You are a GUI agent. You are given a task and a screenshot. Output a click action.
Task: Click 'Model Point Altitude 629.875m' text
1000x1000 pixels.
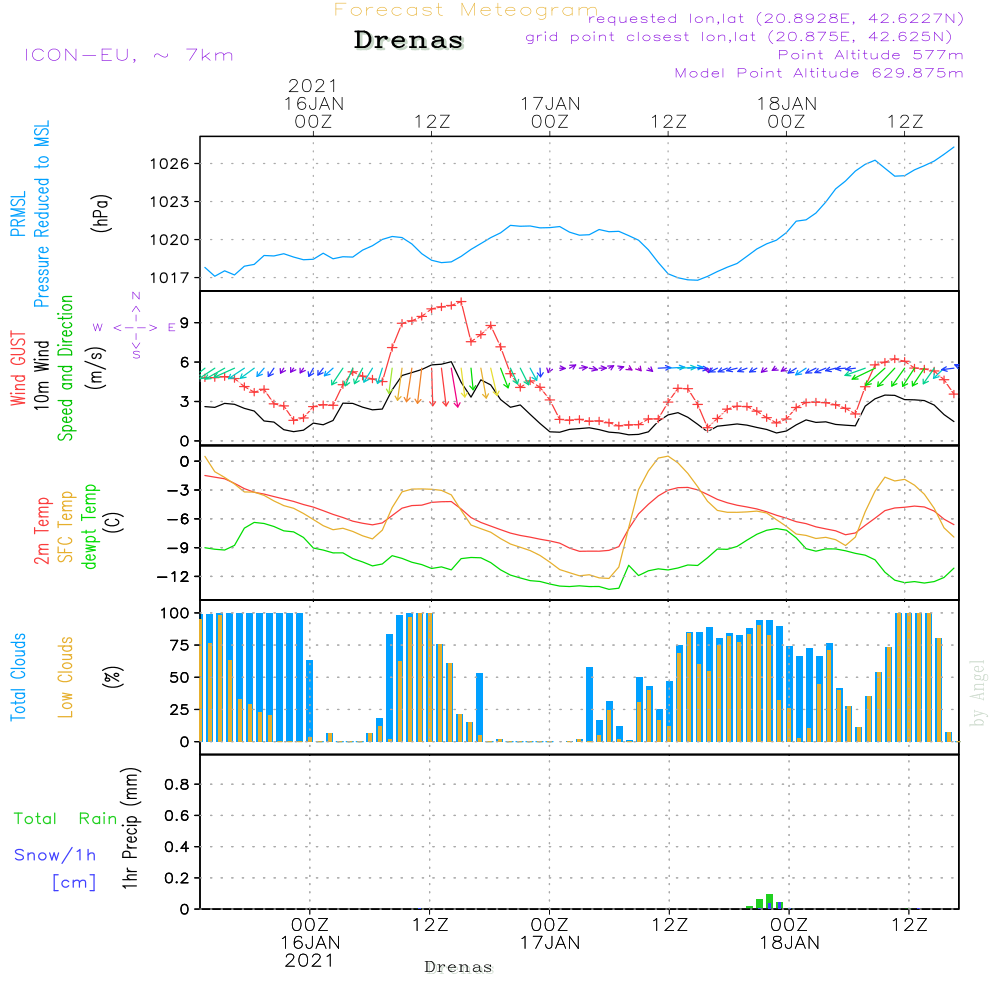tap(819, 73)
